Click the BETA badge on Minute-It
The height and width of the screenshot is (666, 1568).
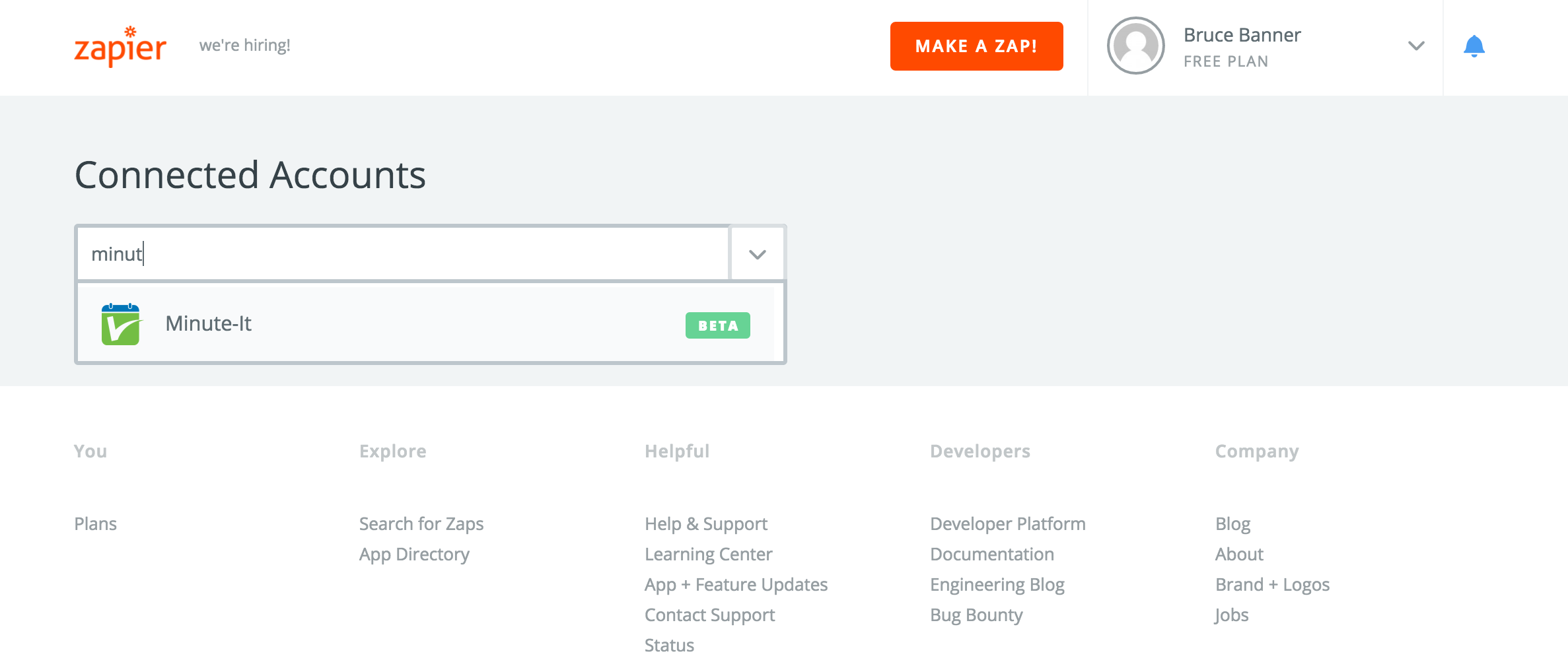click(x=717, y=325)
